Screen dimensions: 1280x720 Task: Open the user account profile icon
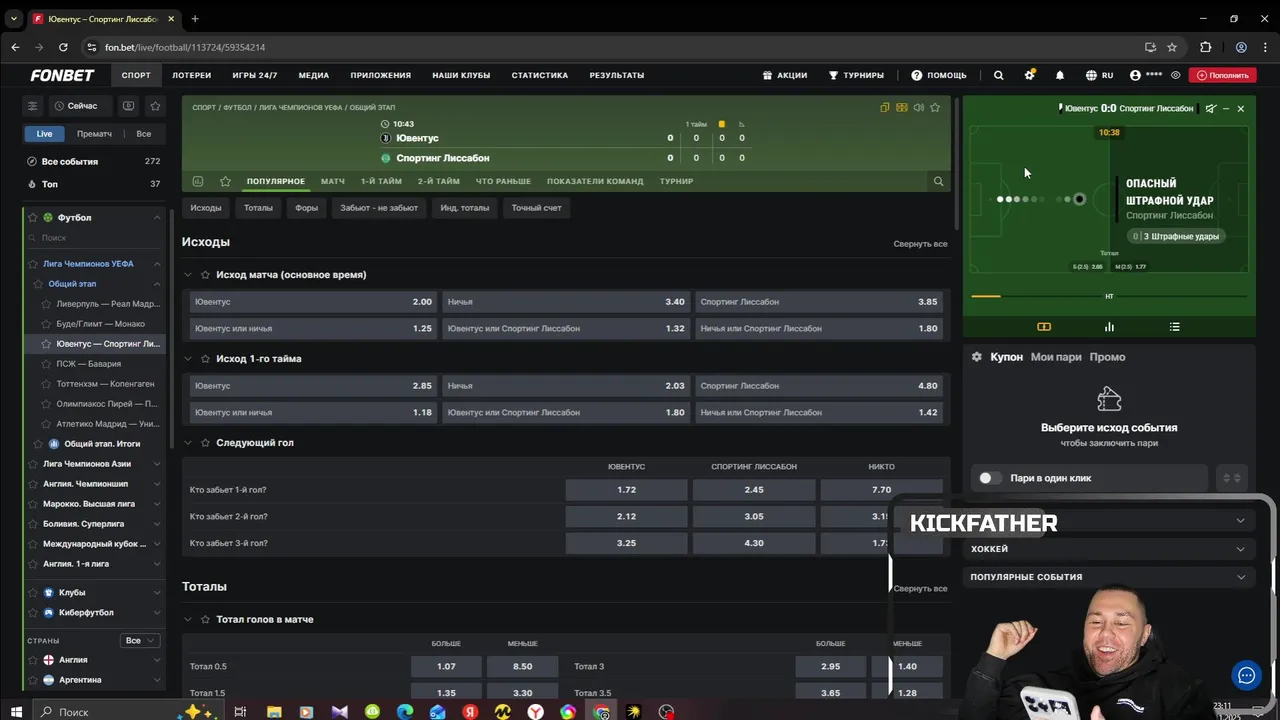[x=1135, y=75]
